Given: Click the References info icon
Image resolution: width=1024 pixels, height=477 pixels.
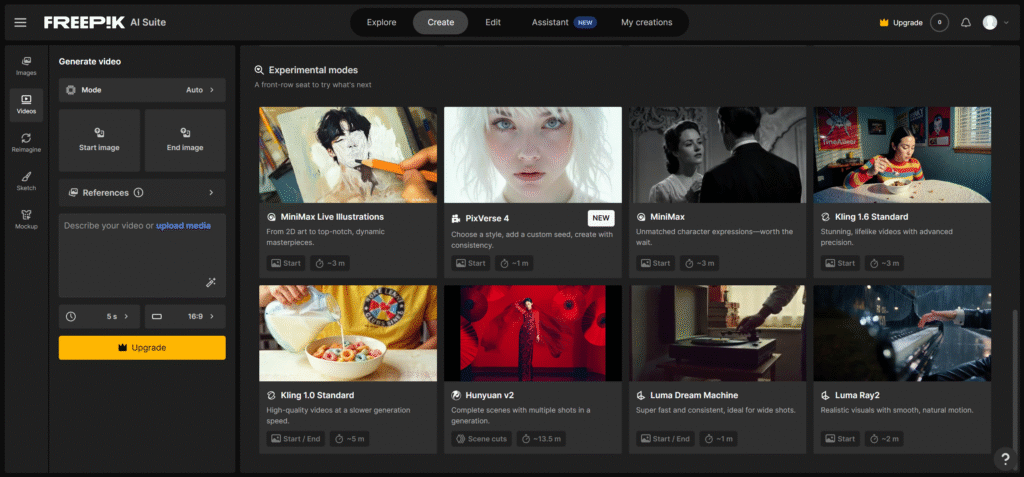Looking at the screenshot, I should (138, 193).
